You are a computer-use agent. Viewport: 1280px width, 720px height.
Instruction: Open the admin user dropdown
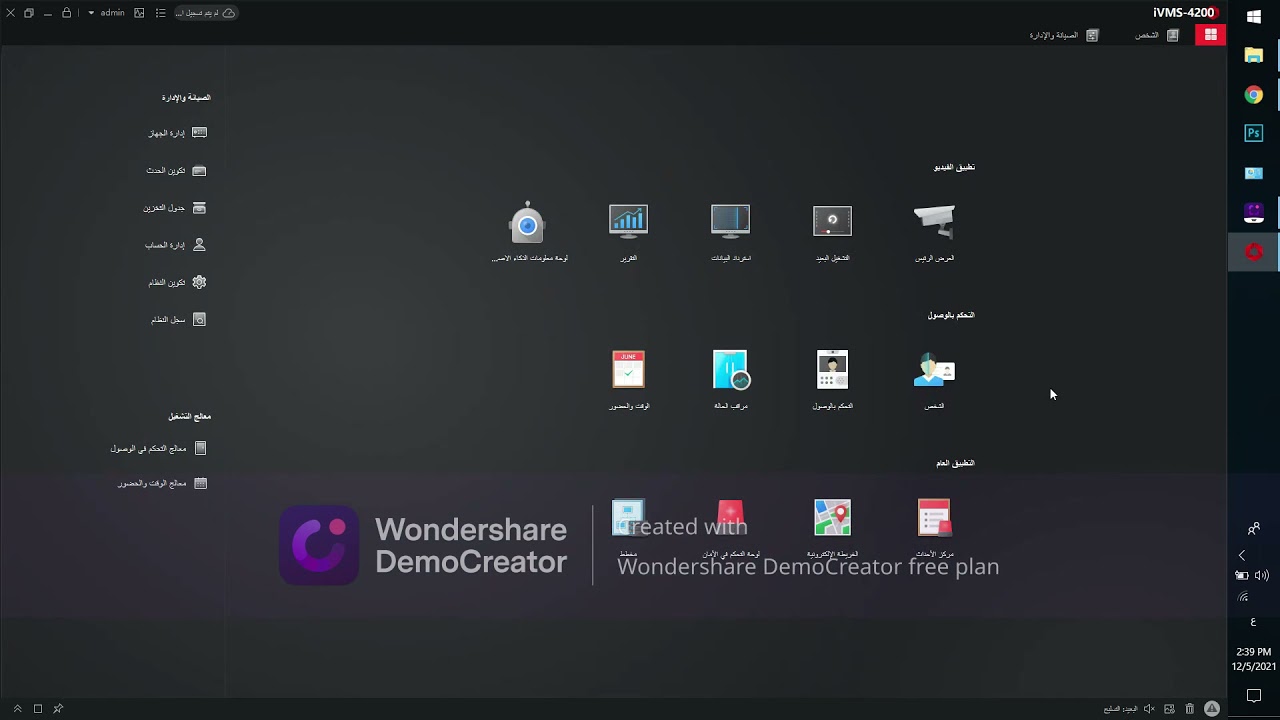[x=106, y=13]
